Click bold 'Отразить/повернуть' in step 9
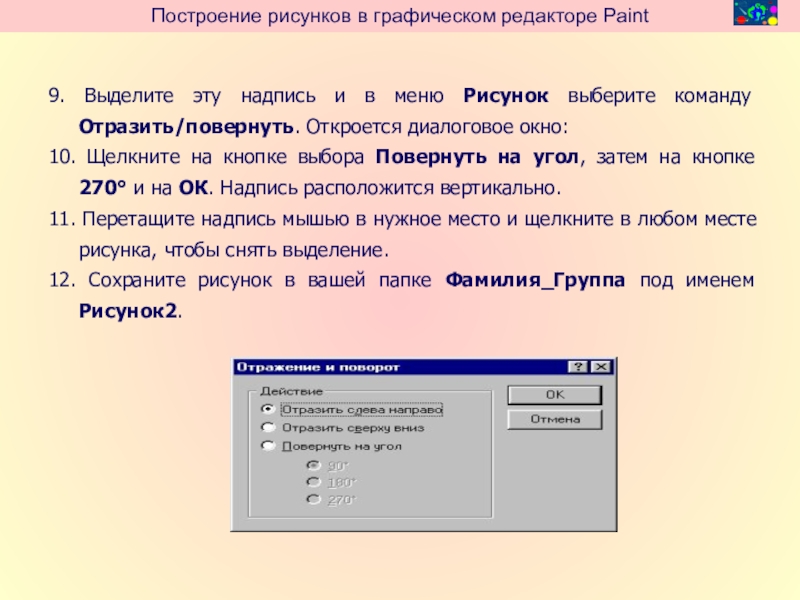 186,127
